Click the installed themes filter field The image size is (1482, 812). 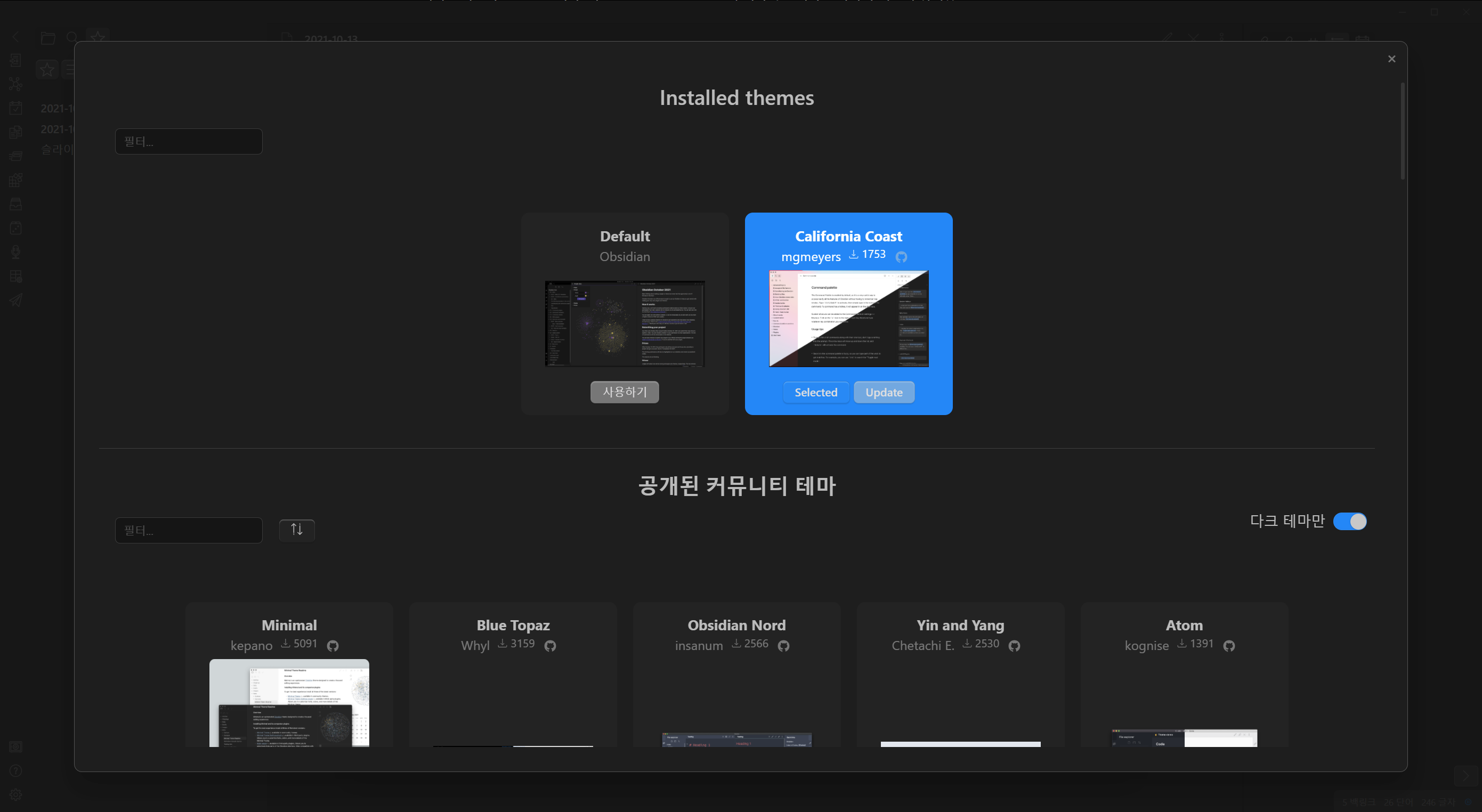click(x=189, y=142)
